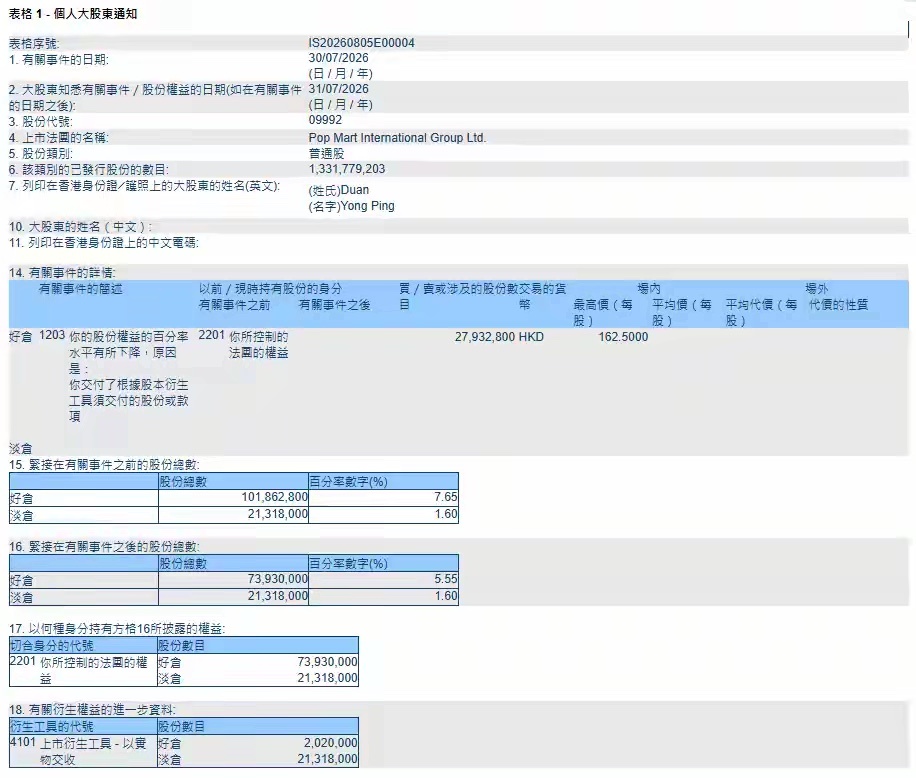Click capacity code 2201 in event details
The image size is (916, 778).
pos(211,335)
